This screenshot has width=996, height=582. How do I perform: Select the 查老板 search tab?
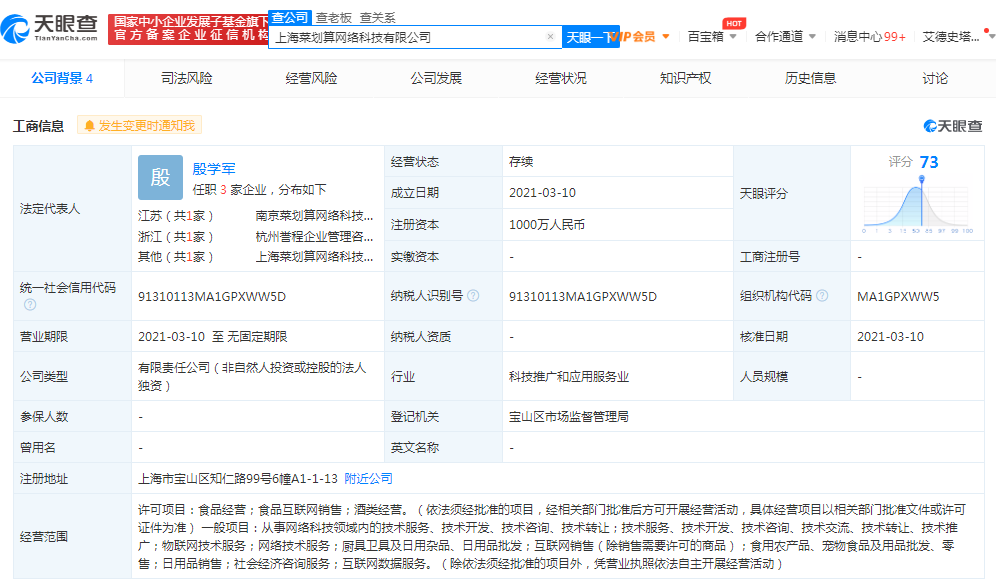pos(333,18)
